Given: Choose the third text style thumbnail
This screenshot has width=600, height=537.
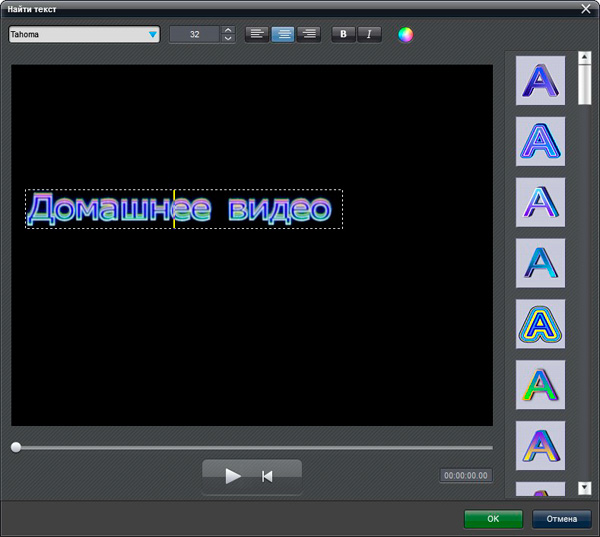Looking at the screenshot, I should coord(540,202).
